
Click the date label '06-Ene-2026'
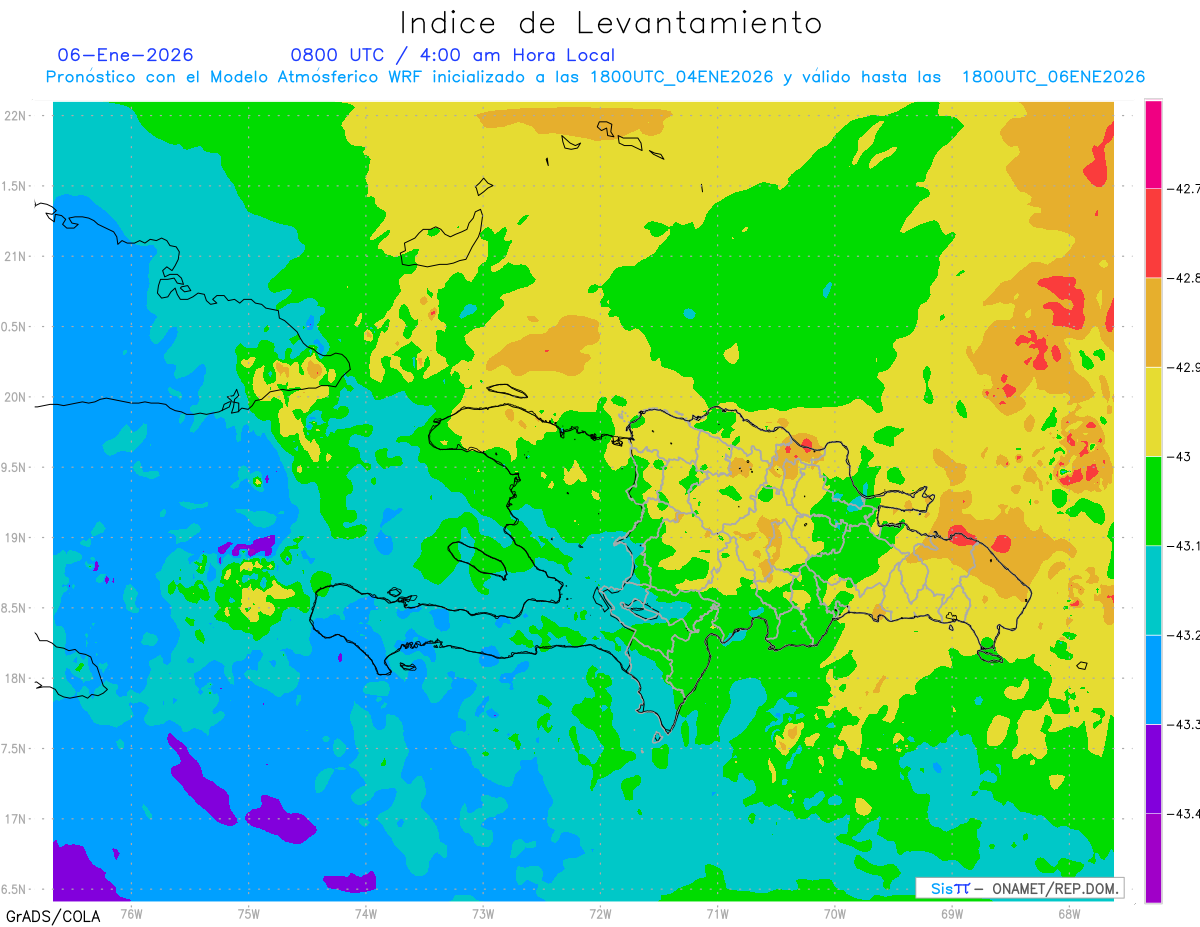point(126,55)
